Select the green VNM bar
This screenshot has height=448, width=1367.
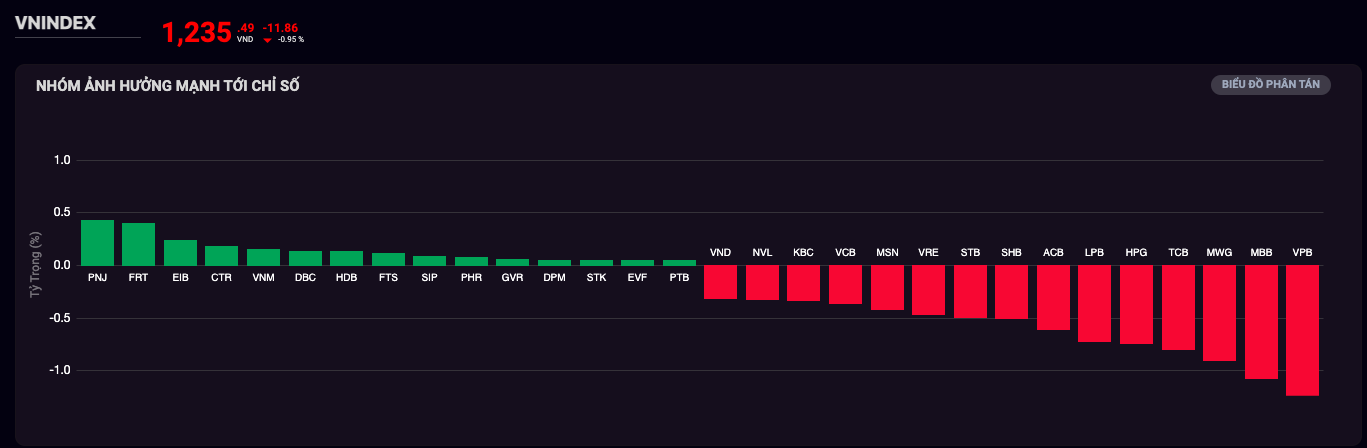[263, 257]
